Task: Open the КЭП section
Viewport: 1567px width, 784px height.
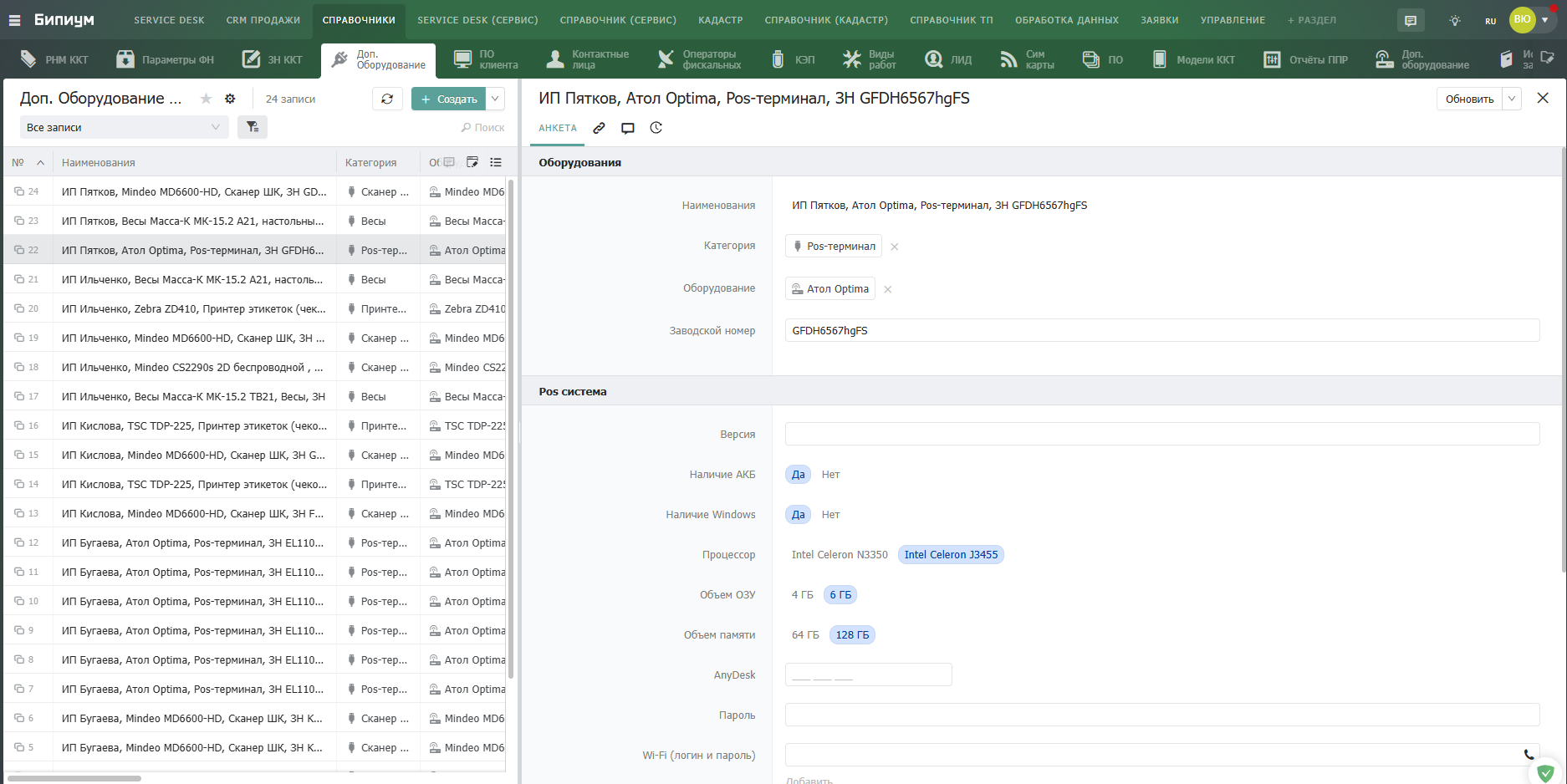Action: pos(793,59)
